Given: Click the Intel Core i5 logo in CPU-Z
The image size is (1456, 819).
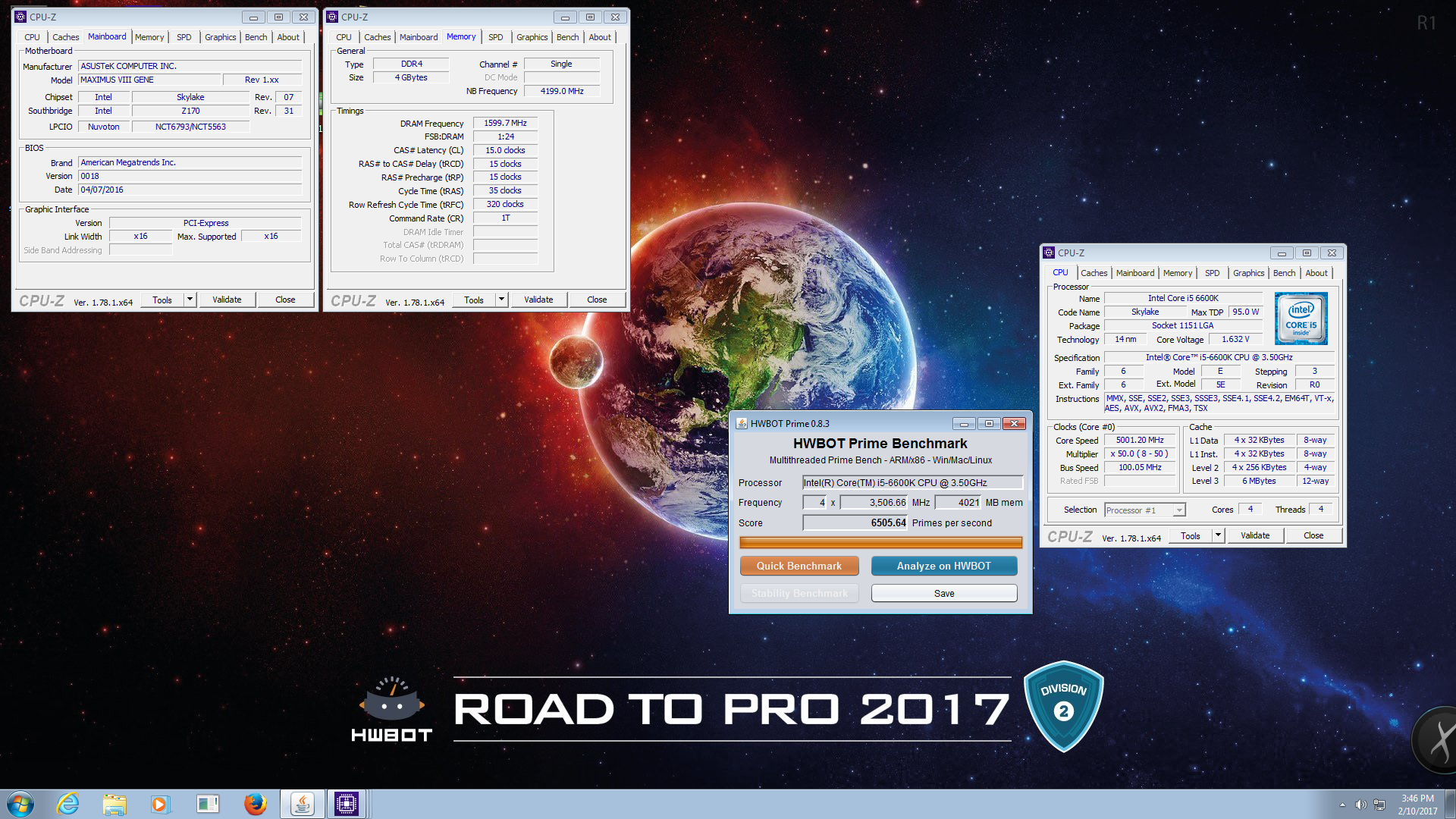Looking at the screenshot, I should coord(1301,318).
